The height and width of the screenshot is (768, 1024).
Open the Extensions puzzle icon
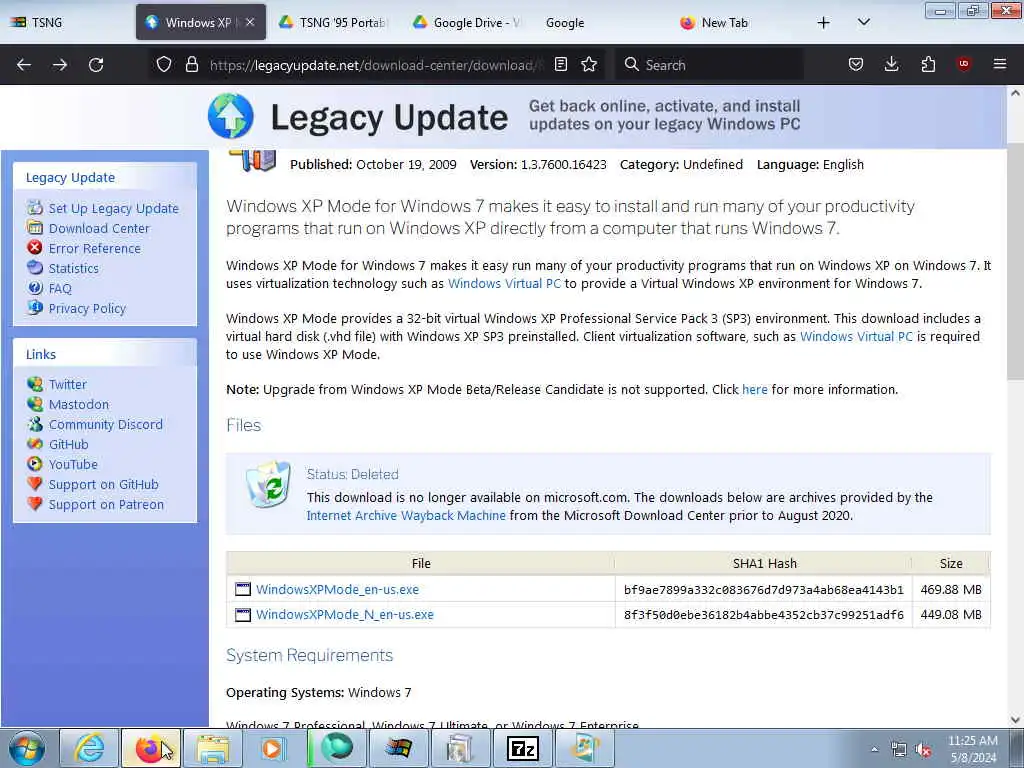(928, 64)
